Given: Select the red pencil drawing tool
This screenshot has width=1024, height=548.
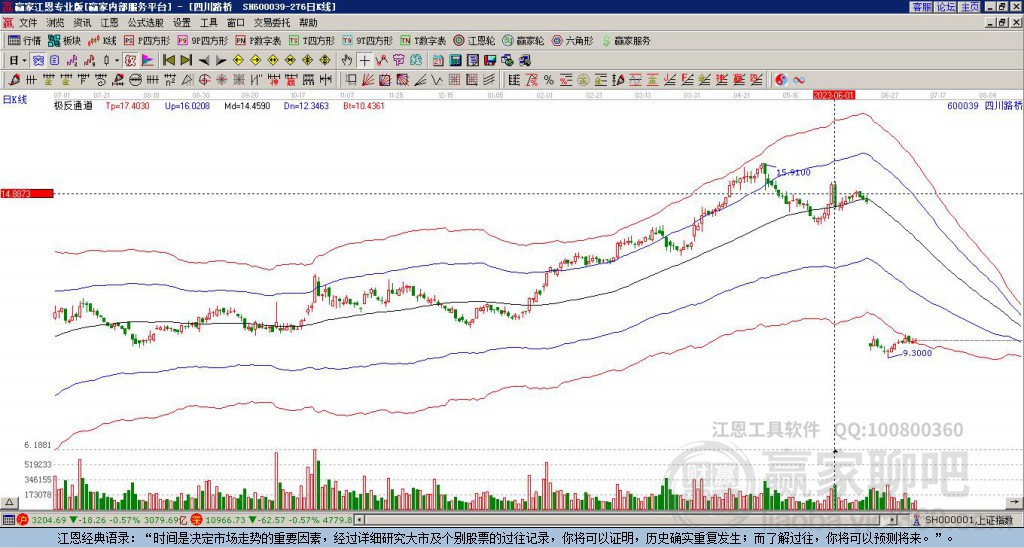Looking at the screenshot, I should [x=14, y=80].
